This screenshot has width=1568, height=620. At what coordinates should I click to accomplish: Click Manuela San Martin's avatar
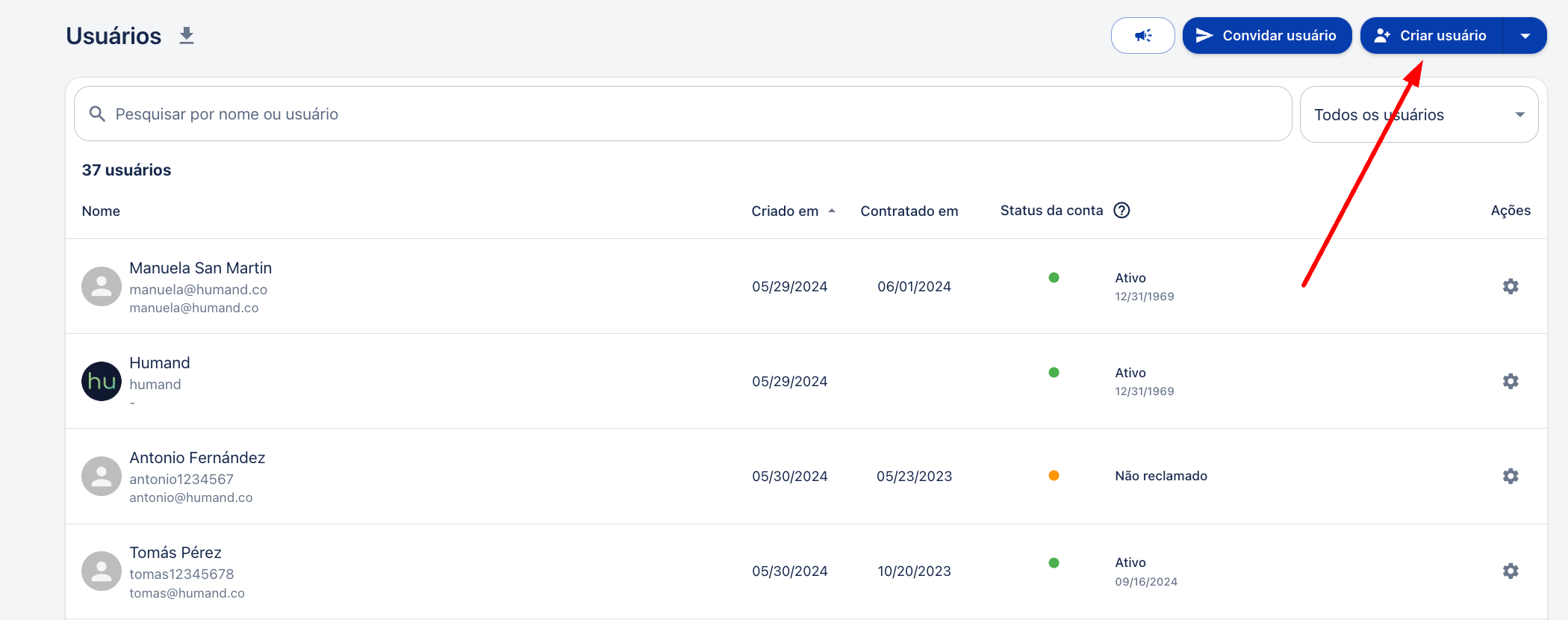coord(102,287)
